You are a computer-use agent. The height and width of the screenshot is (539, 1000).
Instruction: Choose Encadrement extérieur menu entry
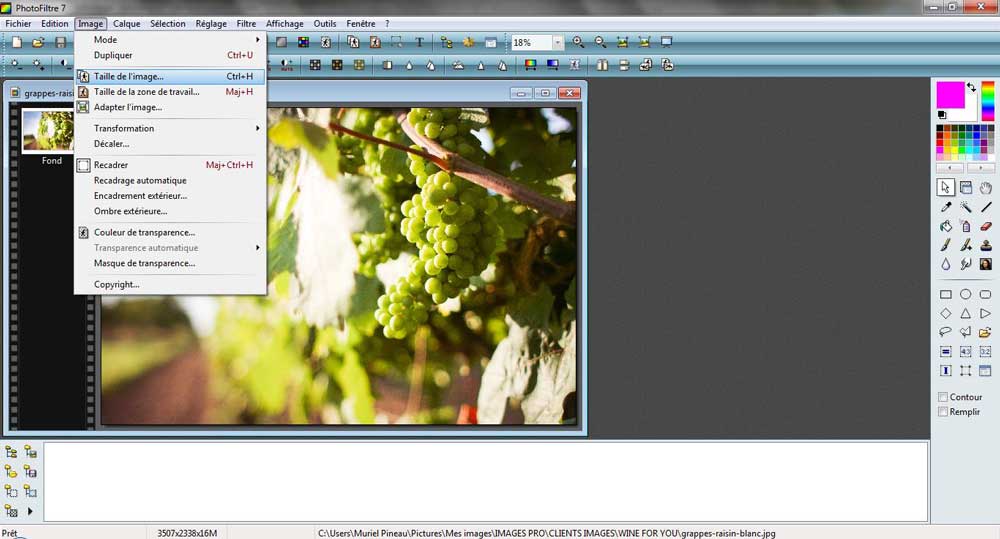[170, 196]
